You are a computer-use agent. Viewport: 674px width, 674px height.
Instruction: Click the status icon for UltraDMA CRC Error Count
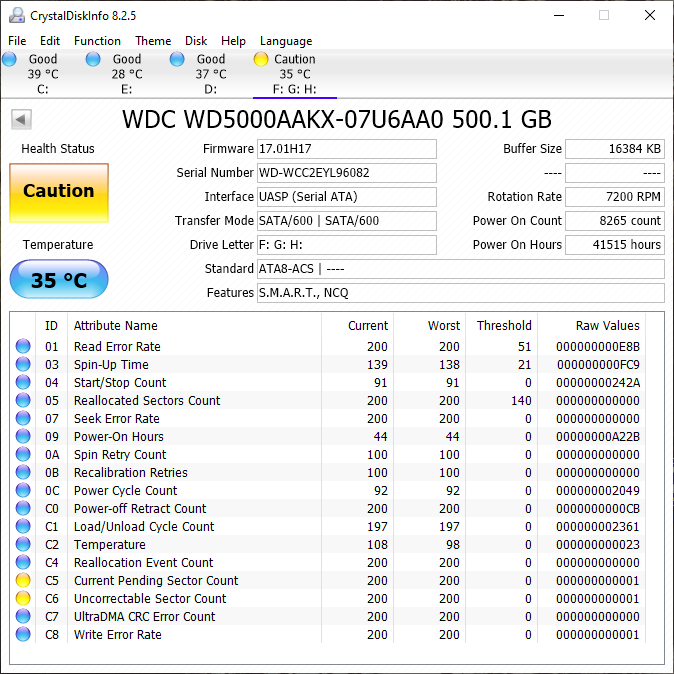click(23, 616)
